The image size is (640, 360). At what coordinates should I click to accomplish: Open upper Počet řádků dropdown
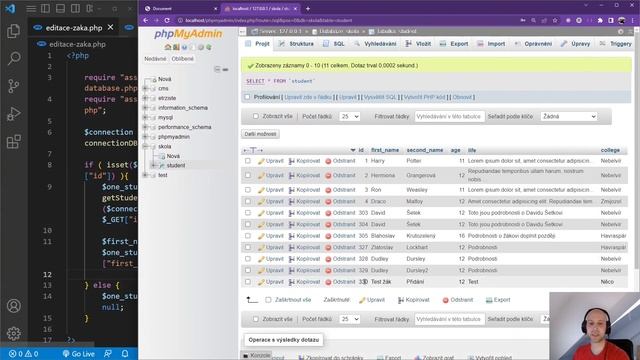[349, 116]
